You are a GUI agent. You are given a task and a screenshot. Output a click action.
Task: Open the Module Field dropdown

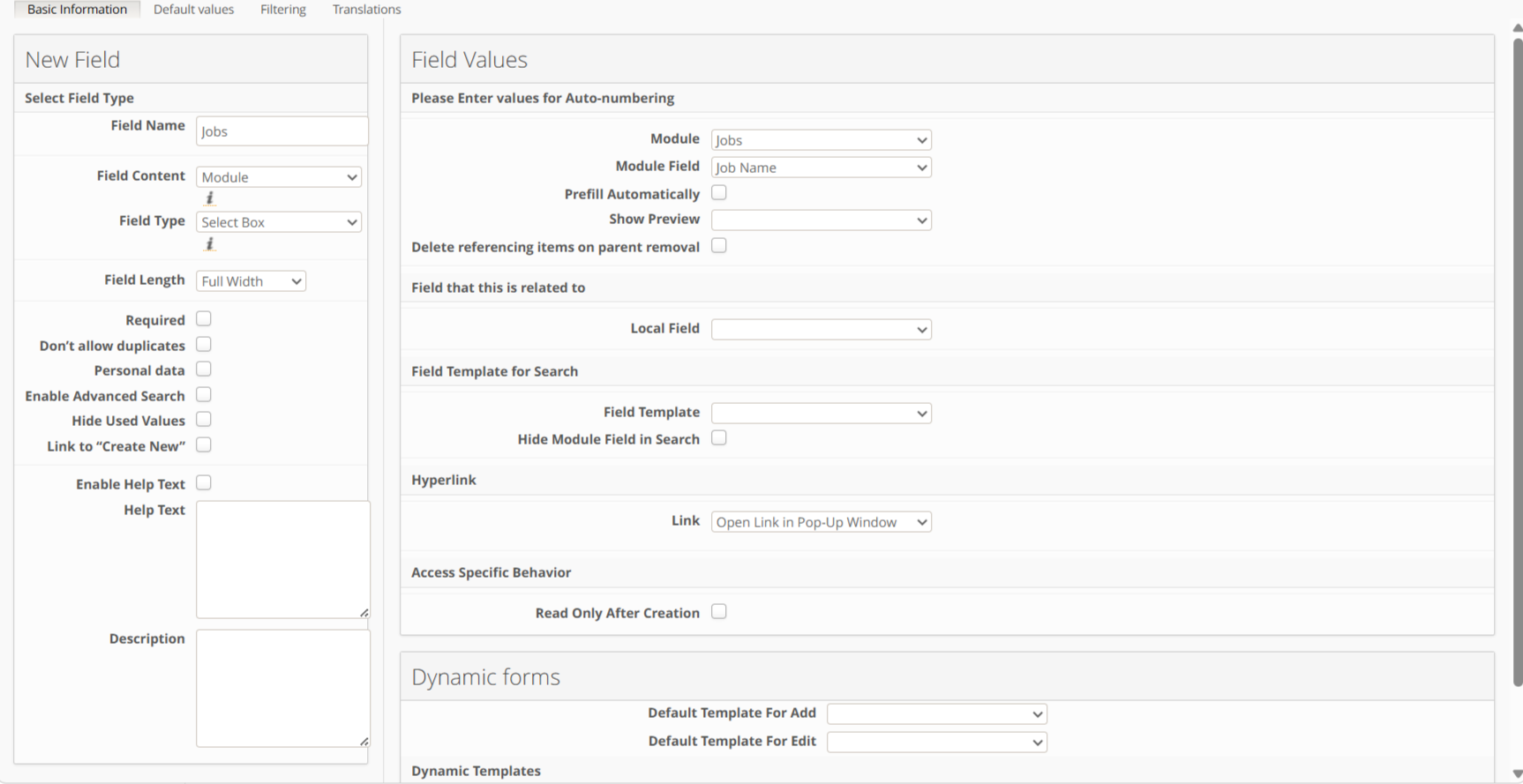point(822,168)
